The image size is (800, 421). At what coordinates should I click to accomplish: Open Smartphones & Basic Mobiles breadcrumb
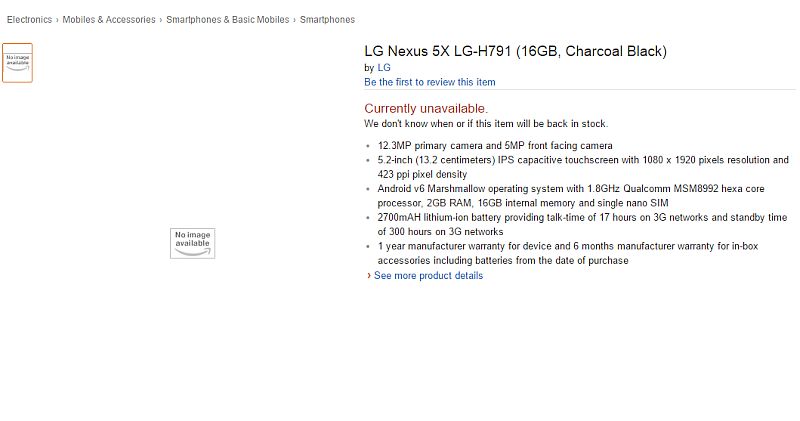[x=228, y=19]
